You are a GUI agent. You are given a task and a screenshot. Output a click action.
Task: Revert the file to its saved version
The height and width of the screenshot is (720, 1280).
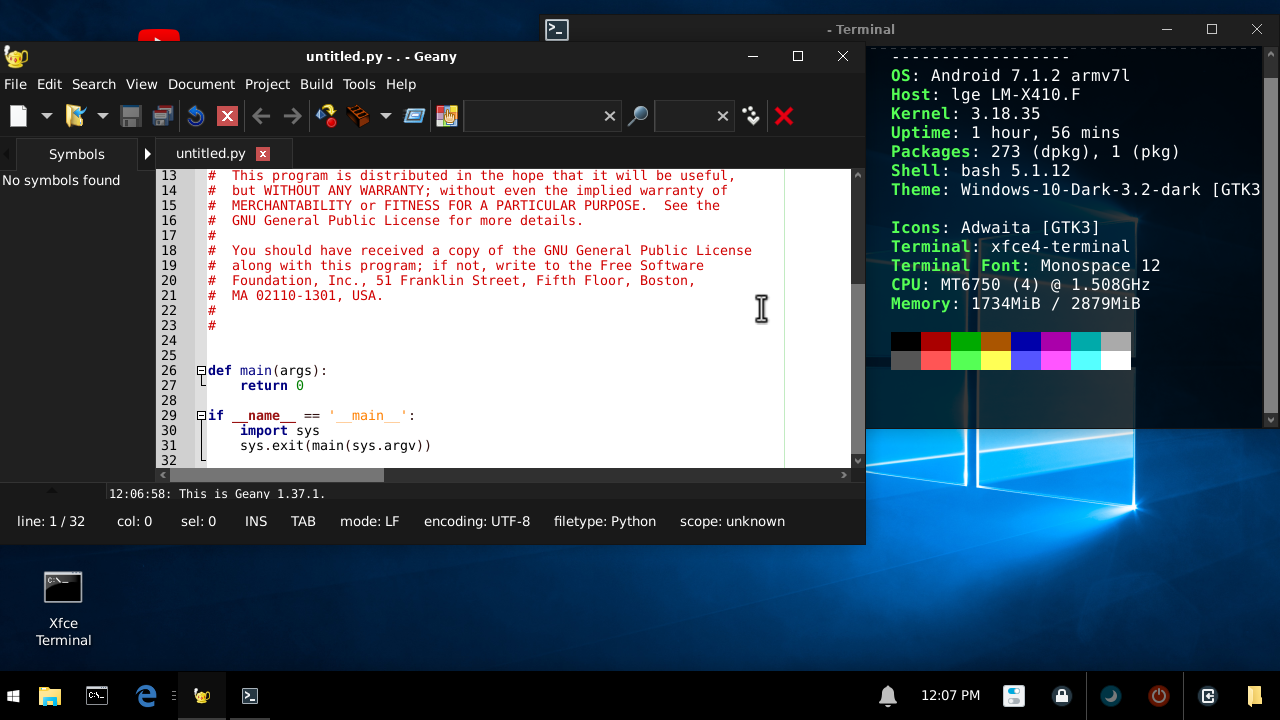click(196, 116)
